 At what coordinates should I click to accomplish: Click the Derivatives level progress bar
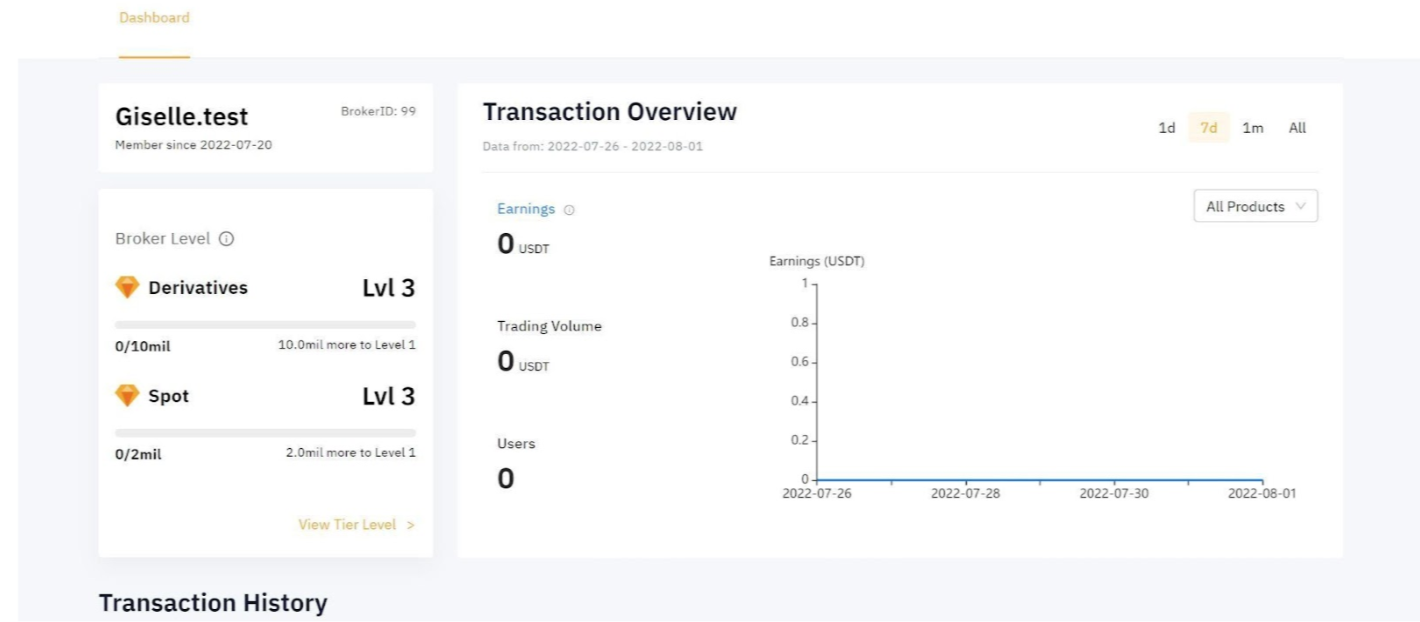[265, 325]
